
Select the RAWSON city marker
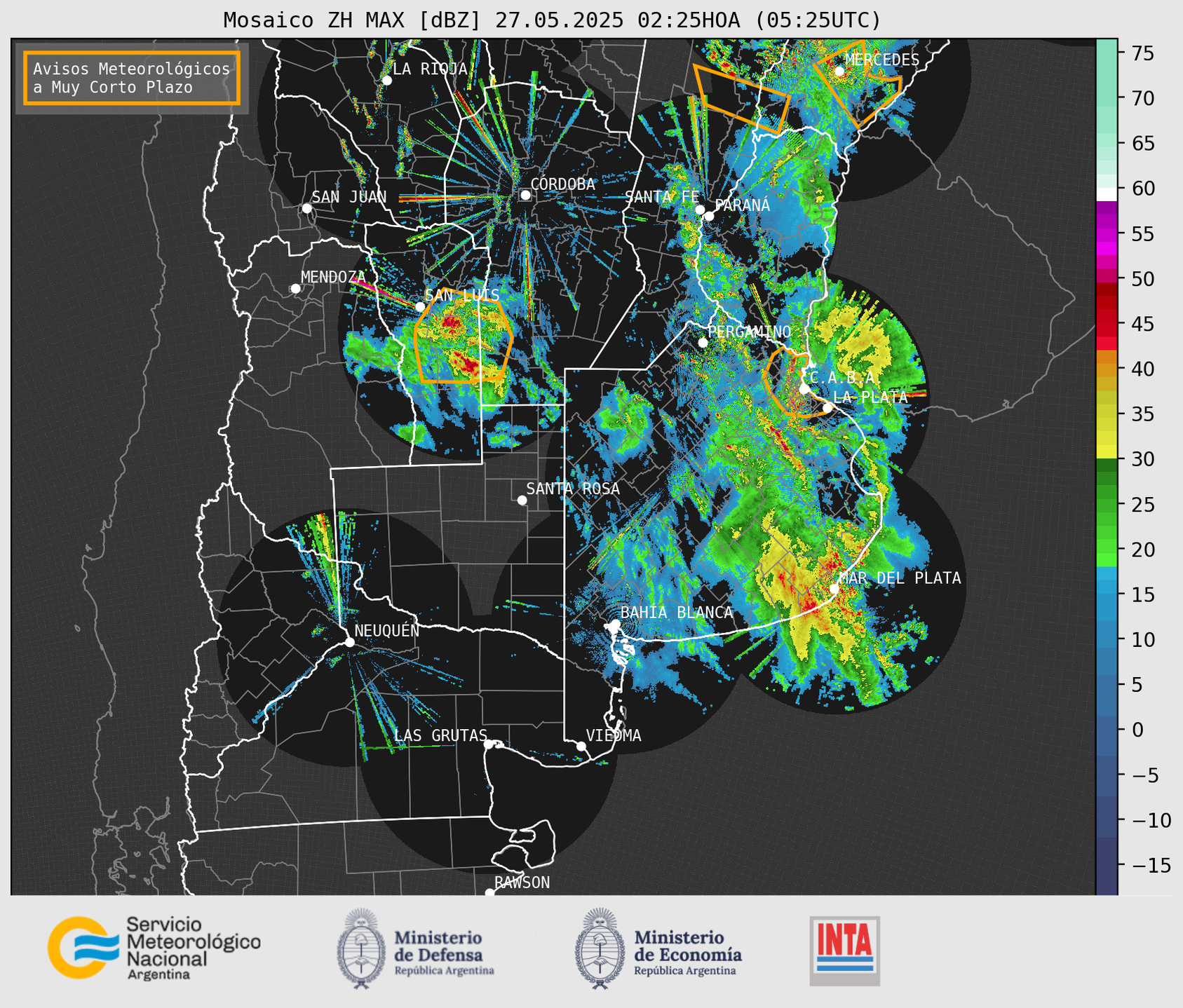tap(489, 893)
